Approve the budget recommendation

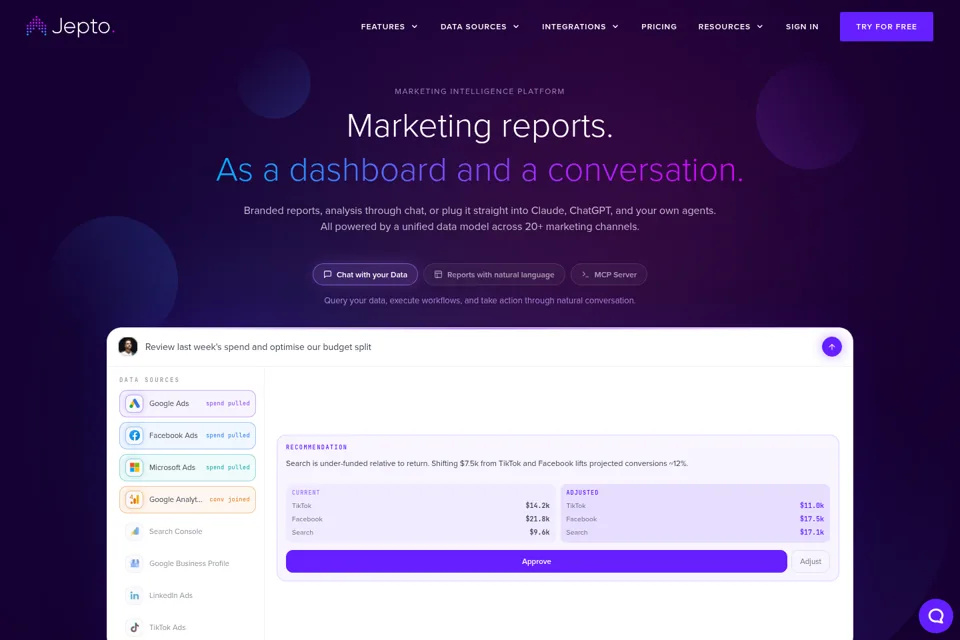[536, 561]
